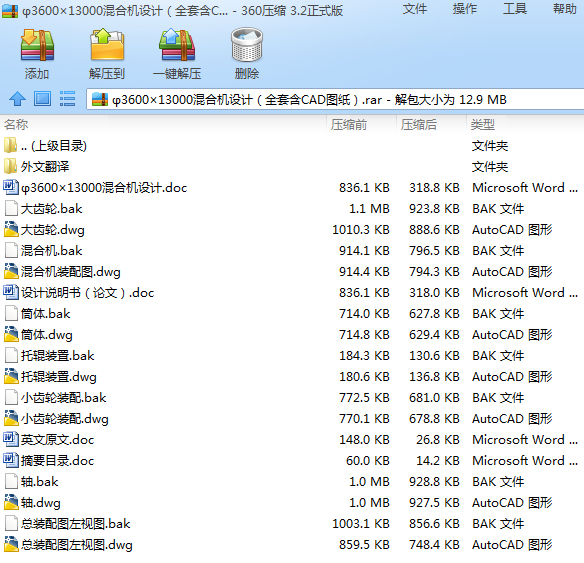Image resolution: width=584 pixels, height=563 pixels.
Task: Click the 解压到 (Extract to) toolbar icon
Action: pyautogui.click(x=107, y=45)
